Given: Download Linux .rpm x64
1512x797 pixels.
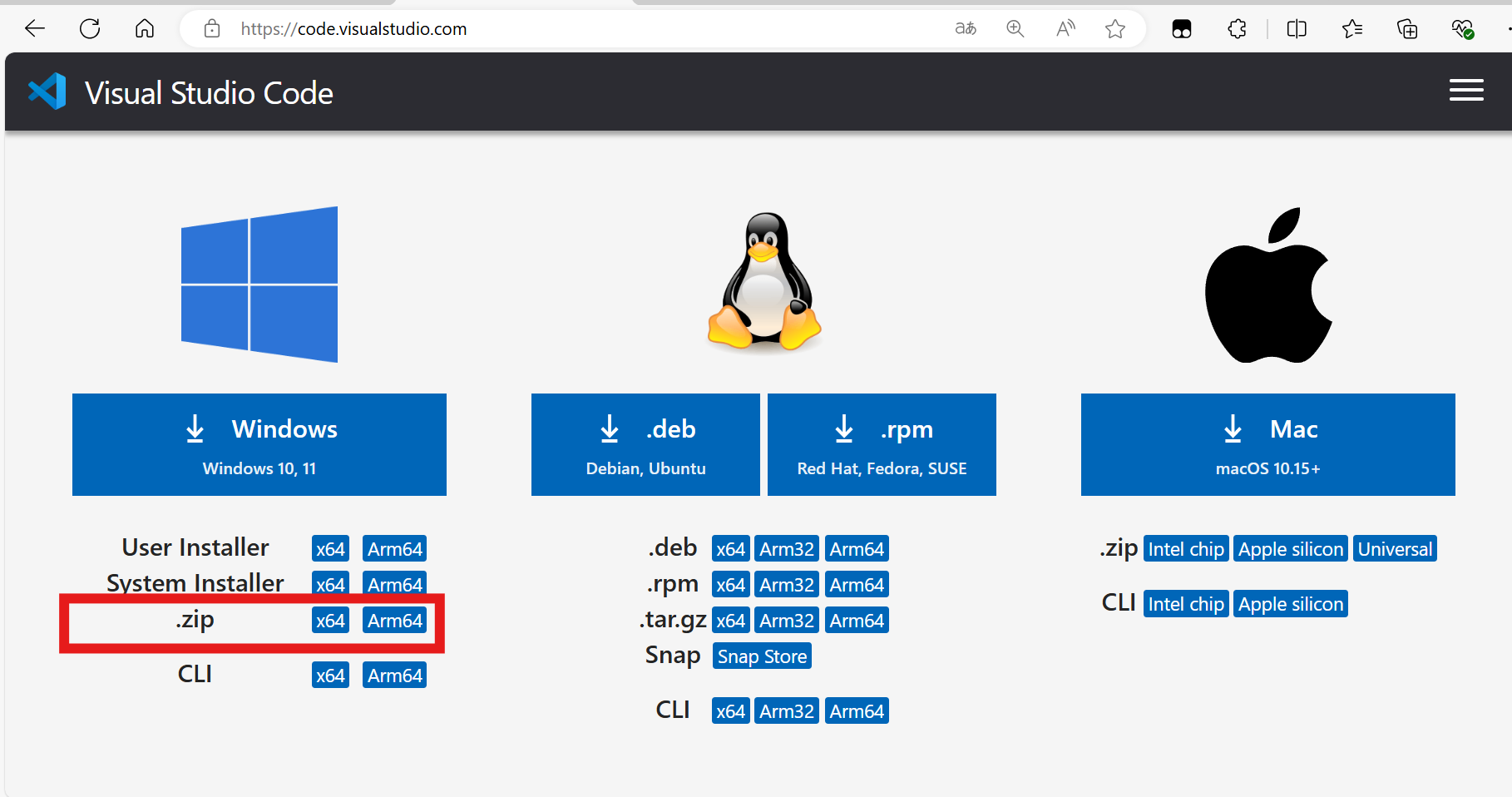Looking at the screenshot, I should tap(731, 585).
